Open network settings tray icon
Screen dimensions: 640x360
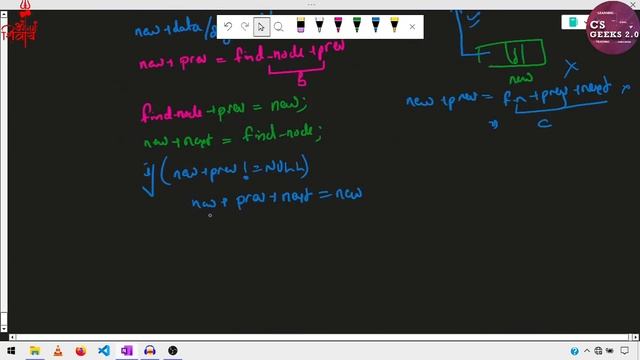pos(598,351)
